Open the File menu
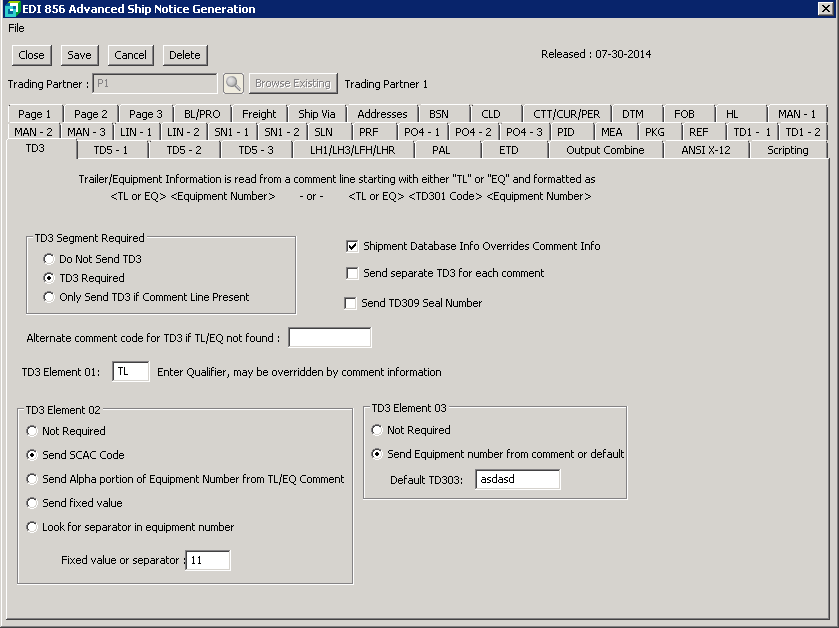 coord(16,28)
